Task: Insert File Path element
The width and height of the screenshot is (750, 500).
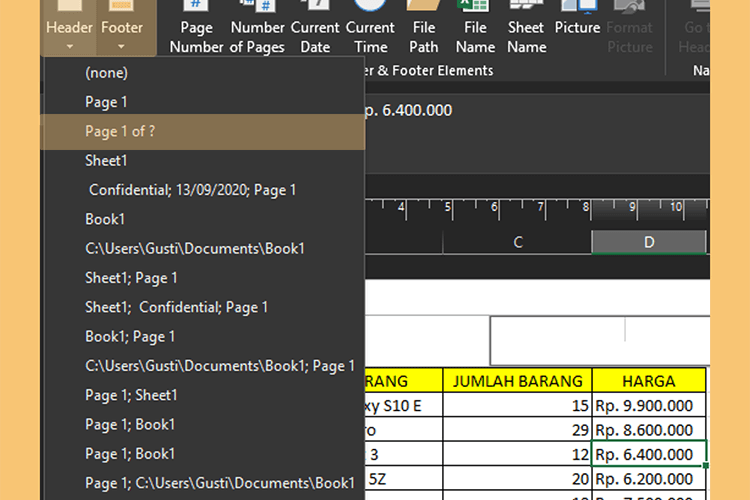Action: (x=424, y=28)
